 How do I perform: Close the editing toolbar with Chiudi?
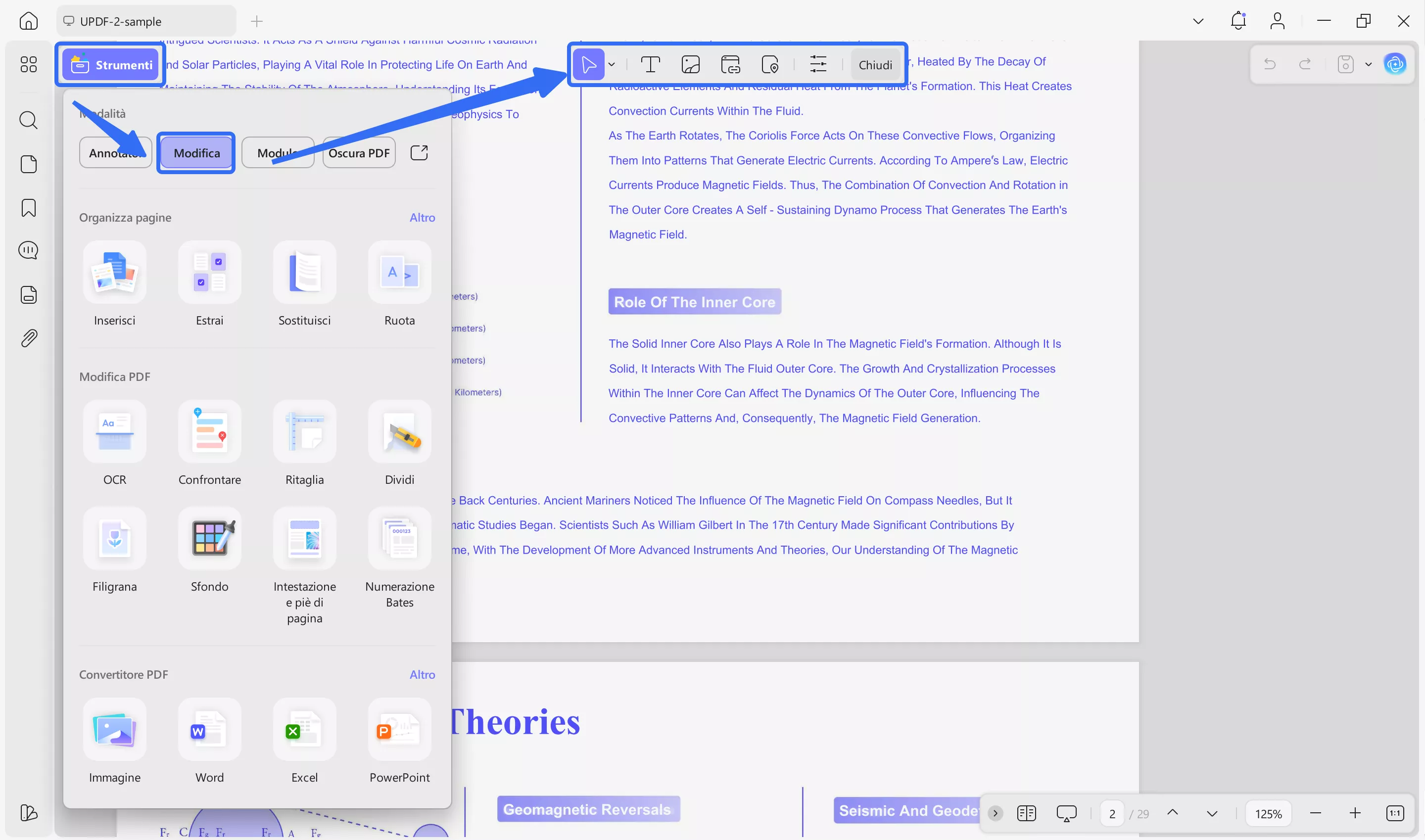coord(875,64)
